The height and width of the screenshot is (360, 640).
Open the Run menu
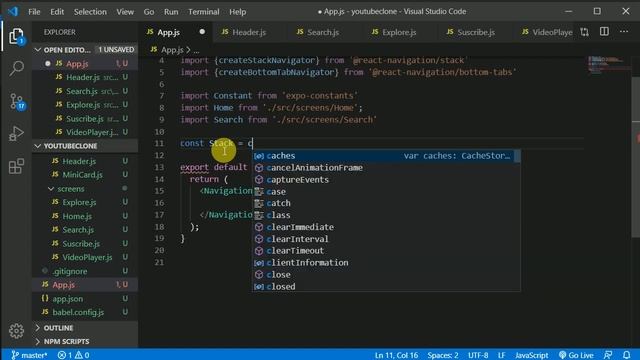coord(171,11)
